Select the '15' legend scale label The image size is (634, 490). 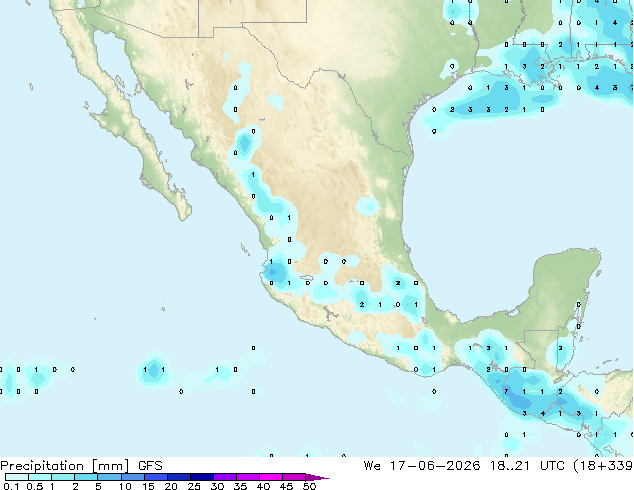[148, 486]
